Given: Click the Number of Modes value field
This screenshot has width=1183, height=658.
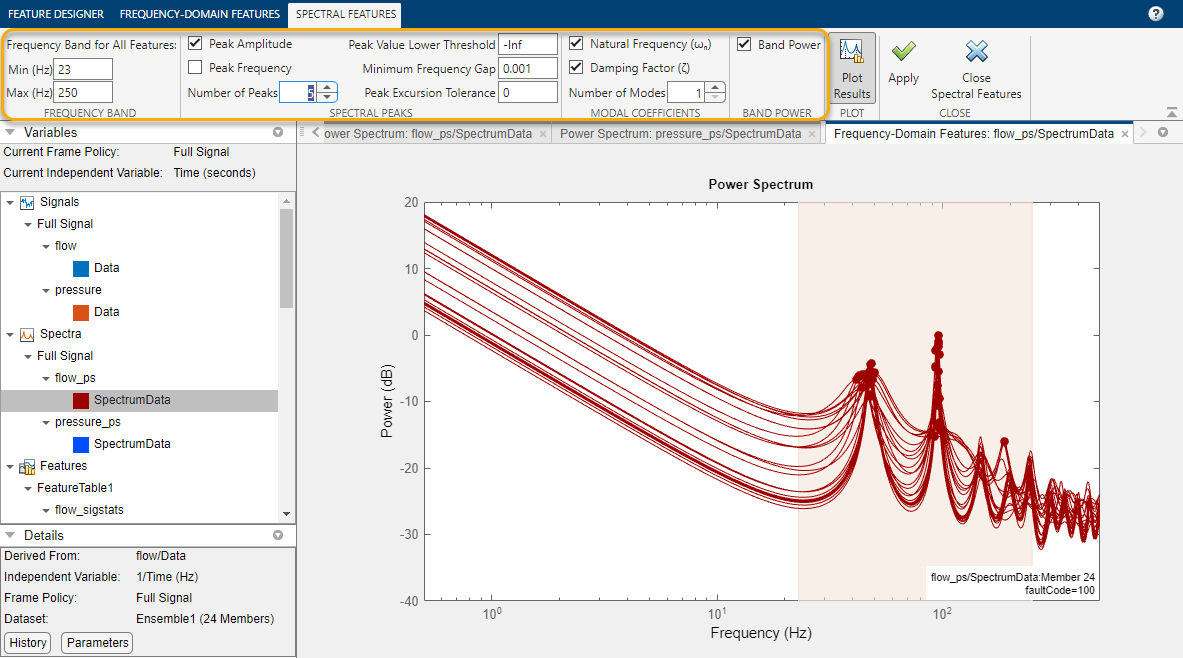Looking at the screenshot, I should click(x=687, y=93).
